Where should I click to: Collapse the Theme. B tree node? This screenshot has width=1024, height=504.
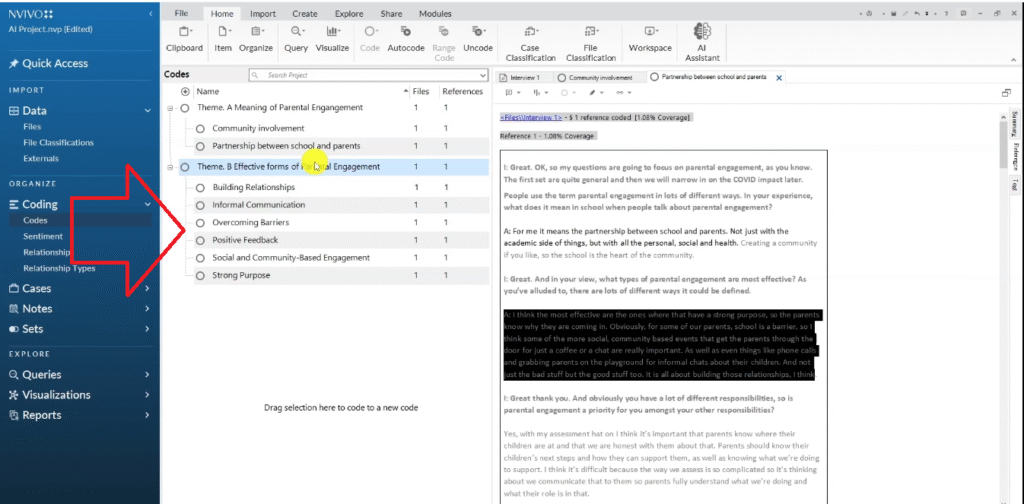pyautogui.click(x=170, y=167)
